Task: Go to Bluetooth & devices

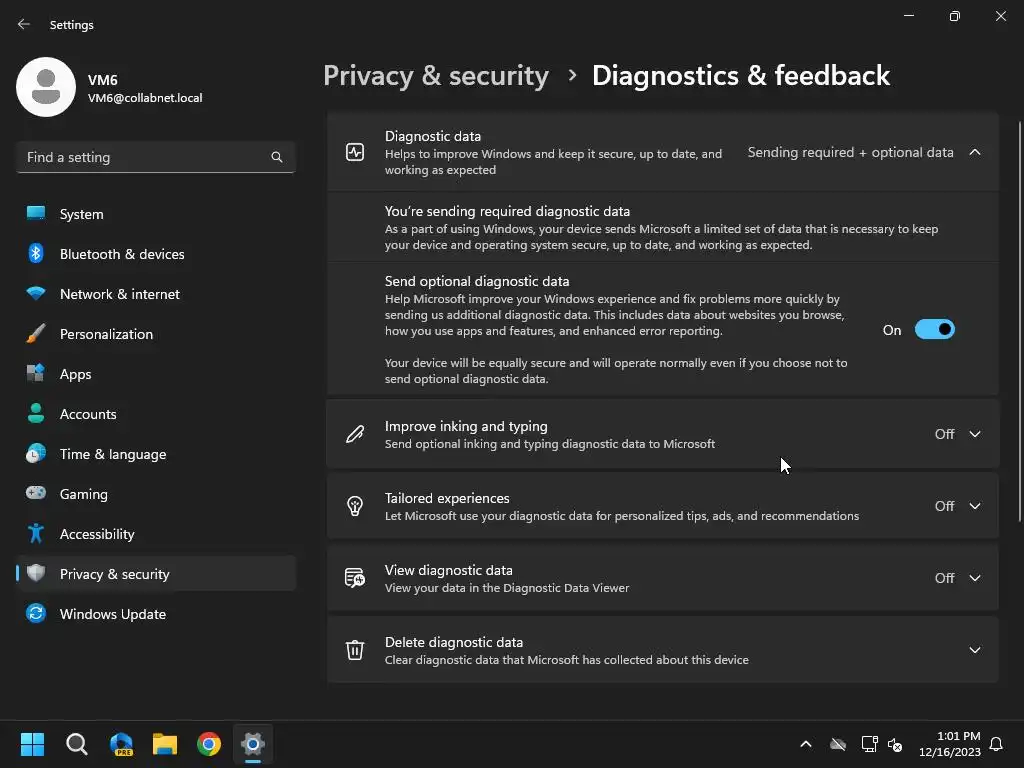Action: pyautogui.click(x=156, y=254)
